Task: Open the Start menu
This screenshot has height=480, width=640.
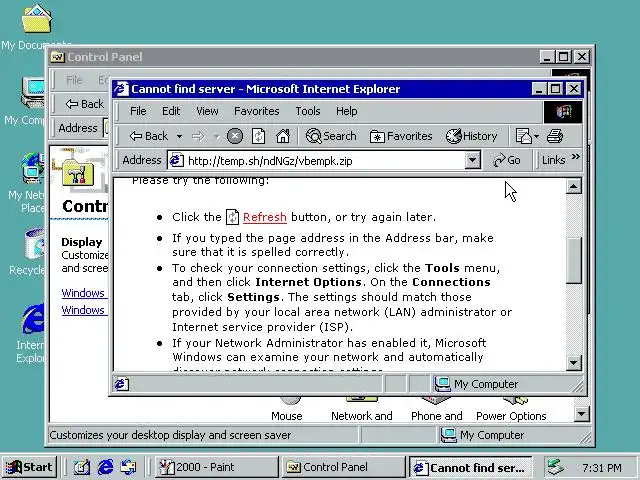Action: point(29,467)
